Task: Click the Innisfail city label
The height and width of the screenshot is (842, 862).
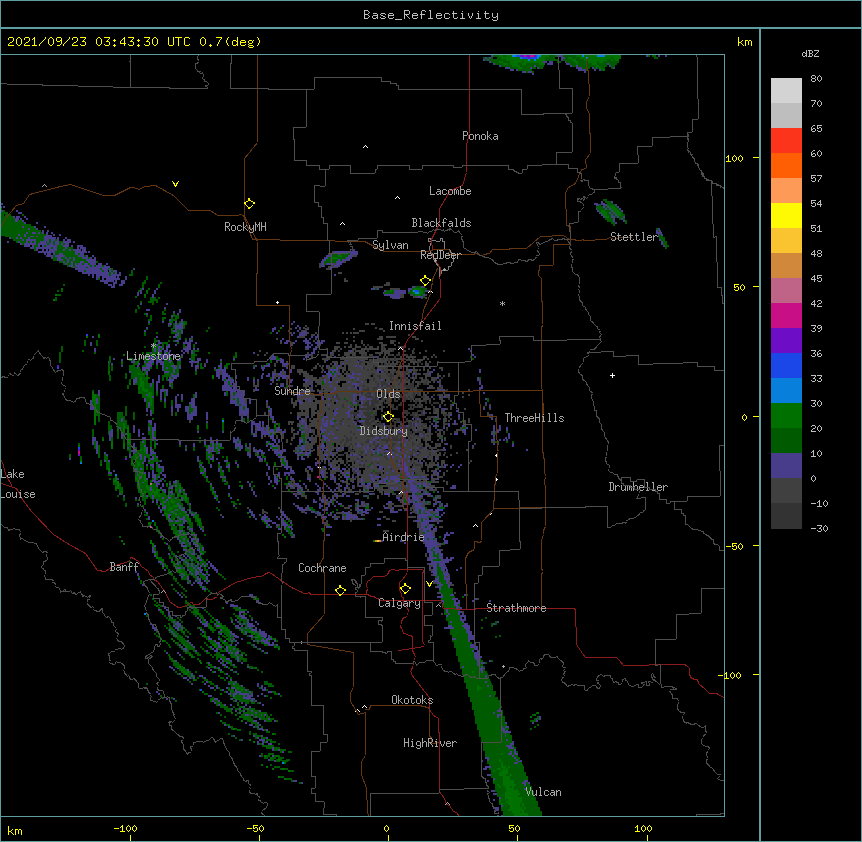Action: (415, 326)
